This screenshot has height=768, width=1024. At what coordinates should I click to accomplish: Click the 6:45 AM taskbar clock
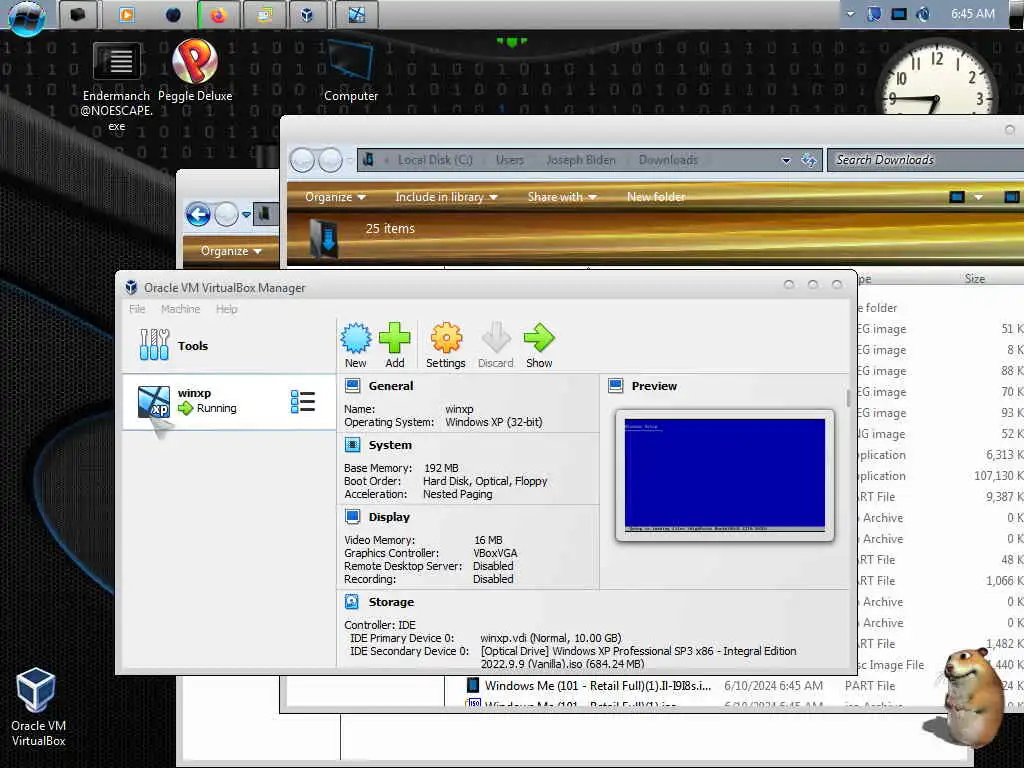tap(972, 14)
